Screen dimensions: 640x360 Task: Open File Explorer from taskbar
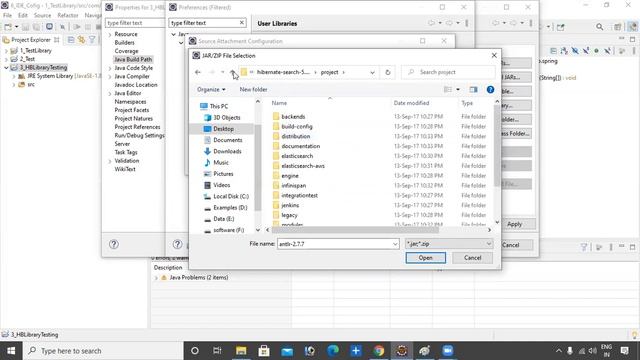click(x=241, y=351)
